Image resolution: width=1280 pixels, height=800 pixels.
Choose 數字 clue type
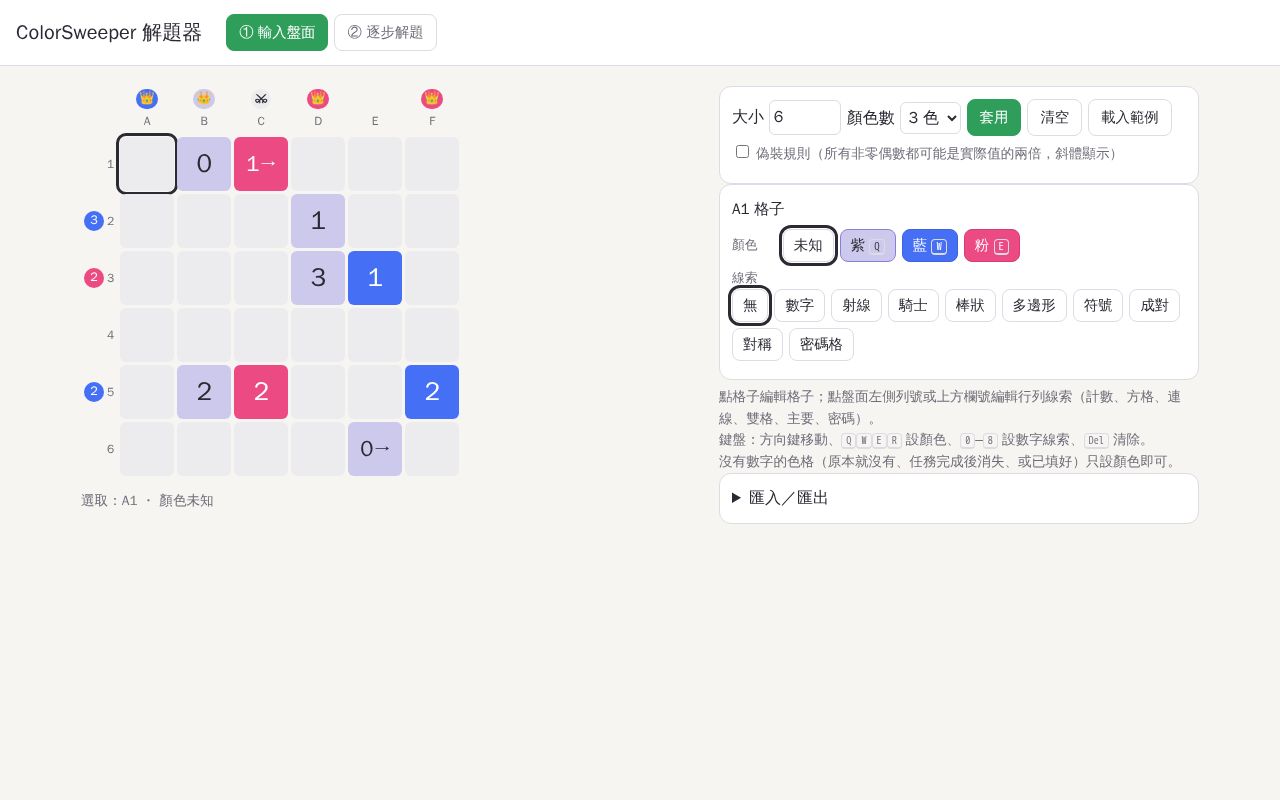click(x=799, y=305)
